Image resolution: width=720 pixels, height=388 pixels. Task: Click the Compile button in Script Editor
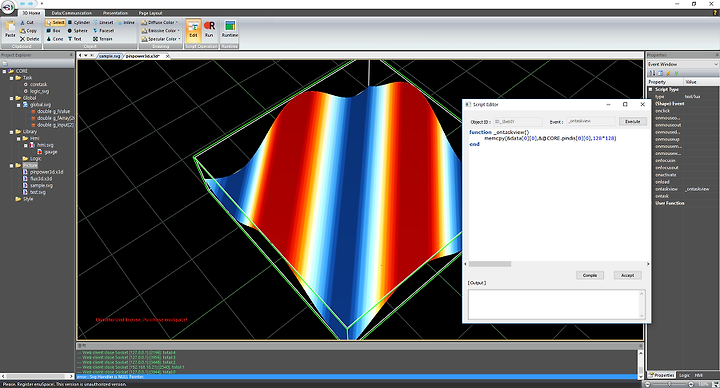click(x=590, y=275)
